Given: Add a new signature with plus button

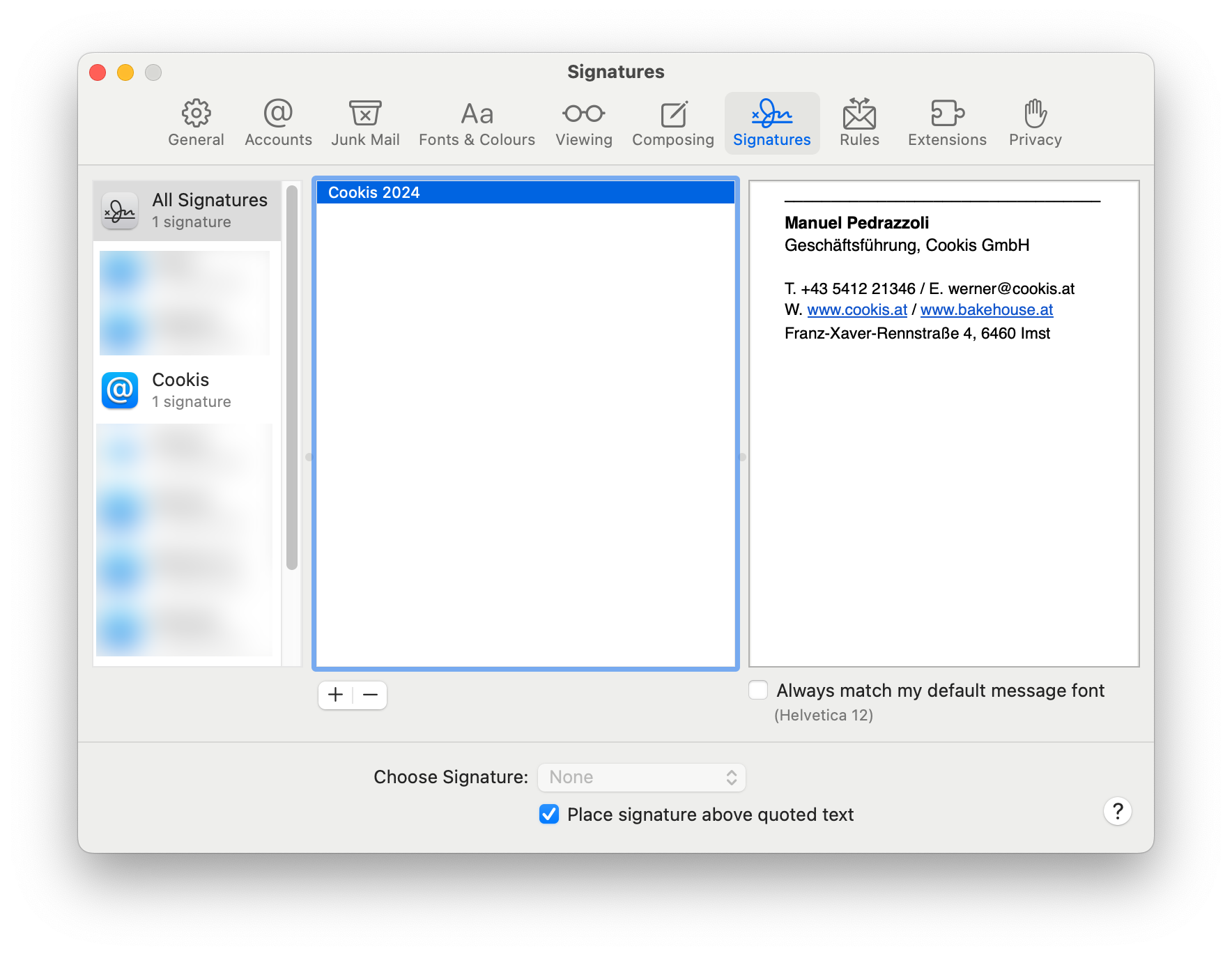Looking at the screenshot, I should point(335,695).
